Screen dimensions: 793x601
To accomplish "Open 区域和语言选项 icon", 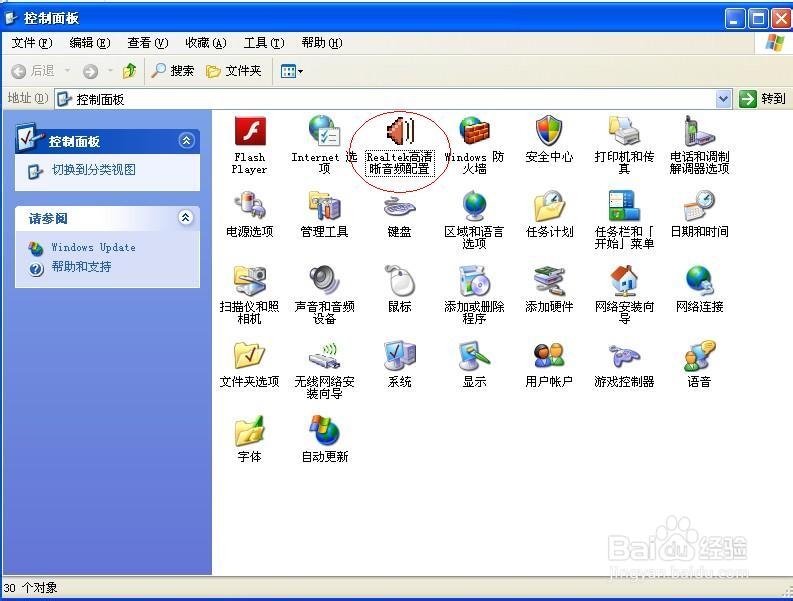I will [x=474, y=205].
